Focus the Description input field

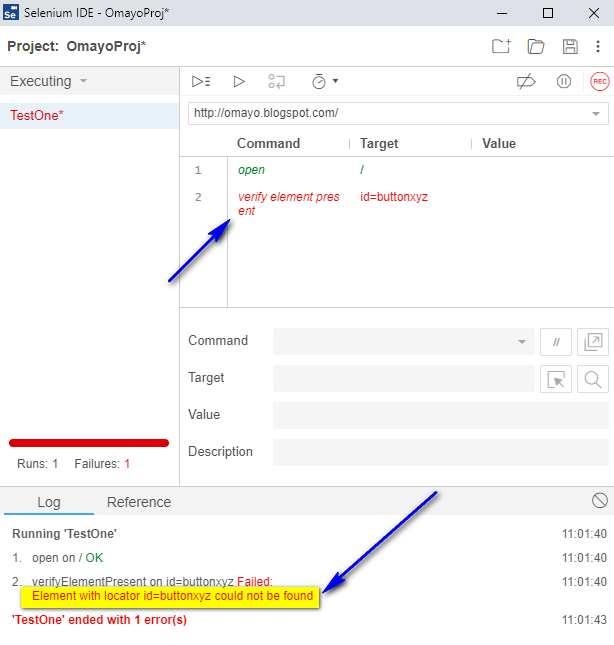(x=440, y=452)
